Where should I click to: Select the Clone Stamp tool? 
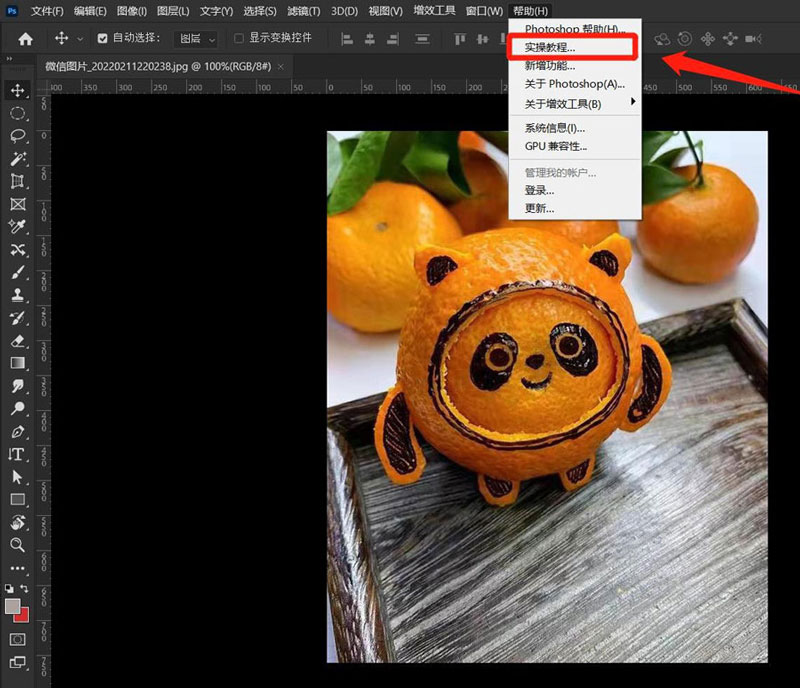click(17, 295)
